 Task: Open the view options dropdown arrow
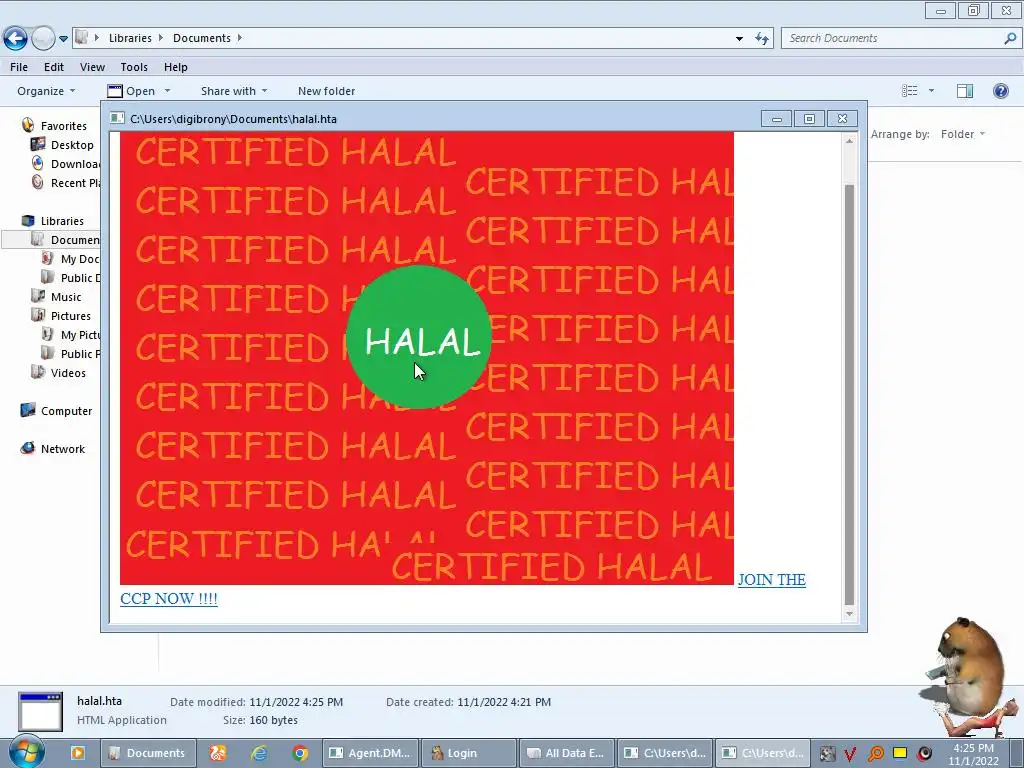coord(931,91)
